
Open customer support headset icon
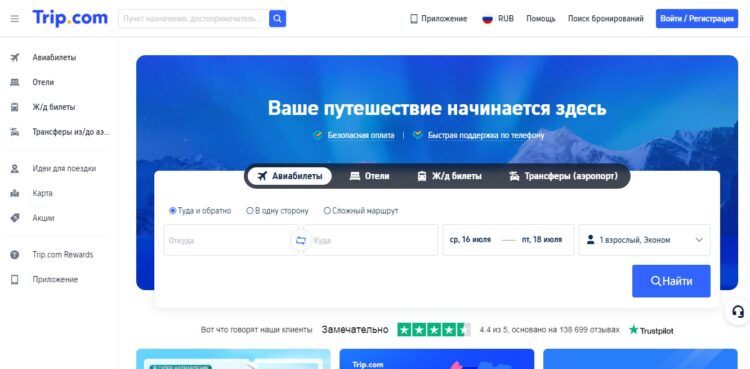(x=738, y=313)
